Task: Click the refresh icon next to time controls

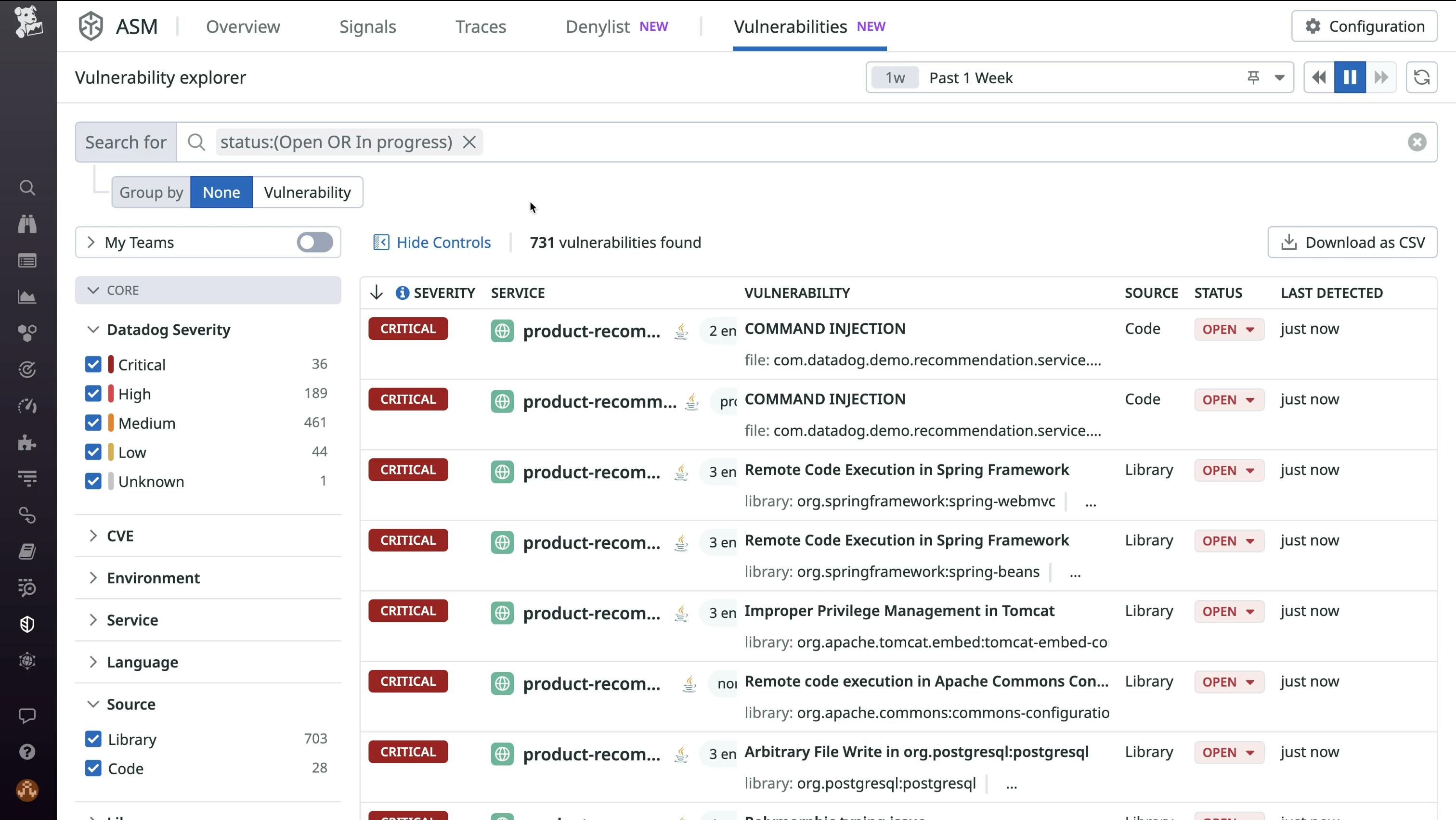Action: (x=1422, y=77)
